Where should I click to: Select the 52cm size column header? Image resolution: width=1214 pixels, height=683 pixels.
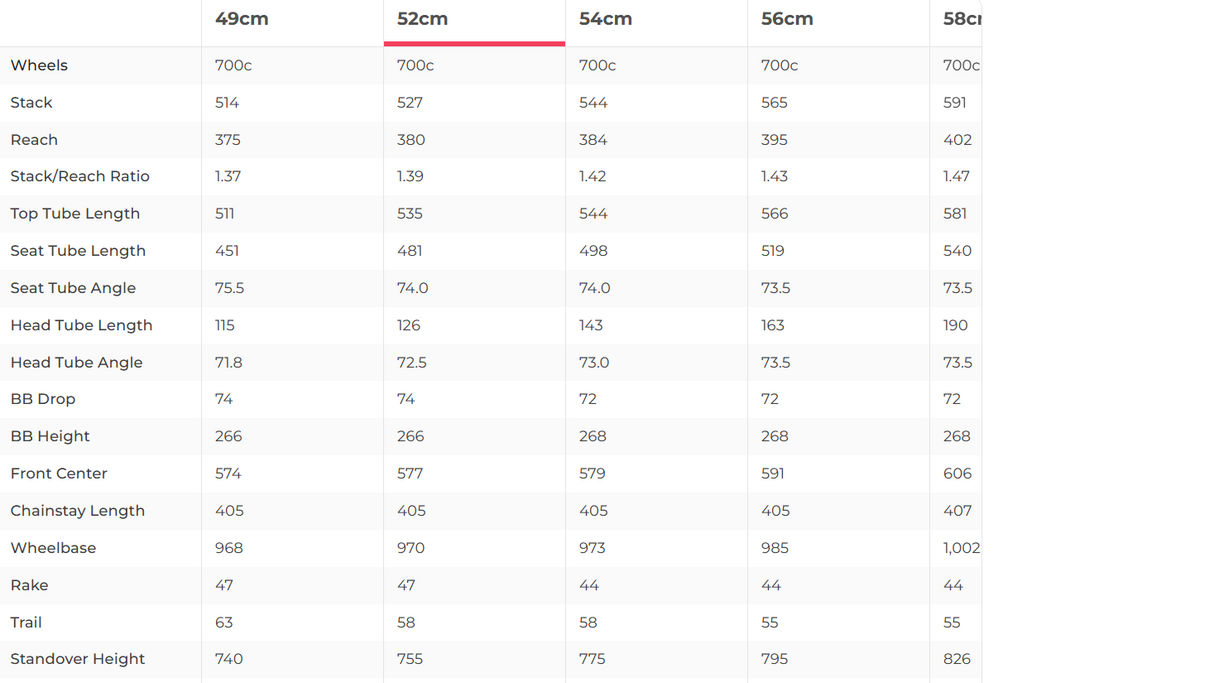point(423,19)
